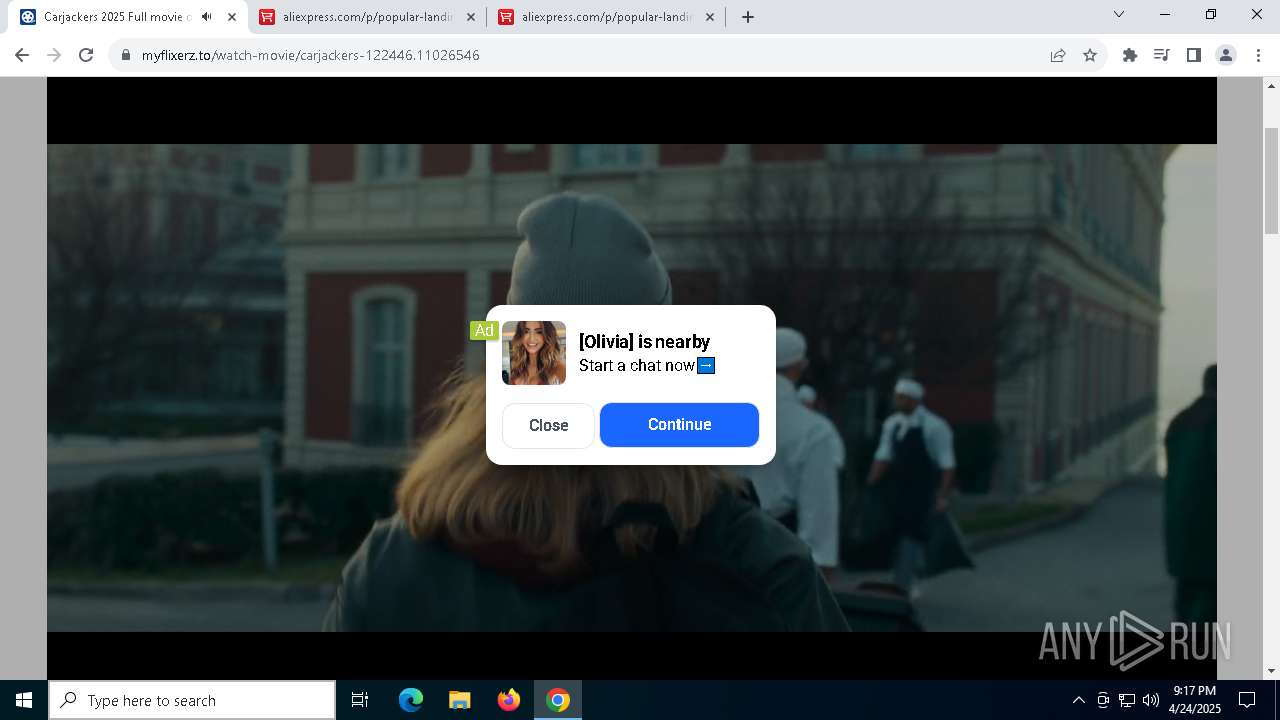The width and height of the screenshot is (1280, 720).
Task: Open the network status tray icon
Action: (x=1127, y=700)
